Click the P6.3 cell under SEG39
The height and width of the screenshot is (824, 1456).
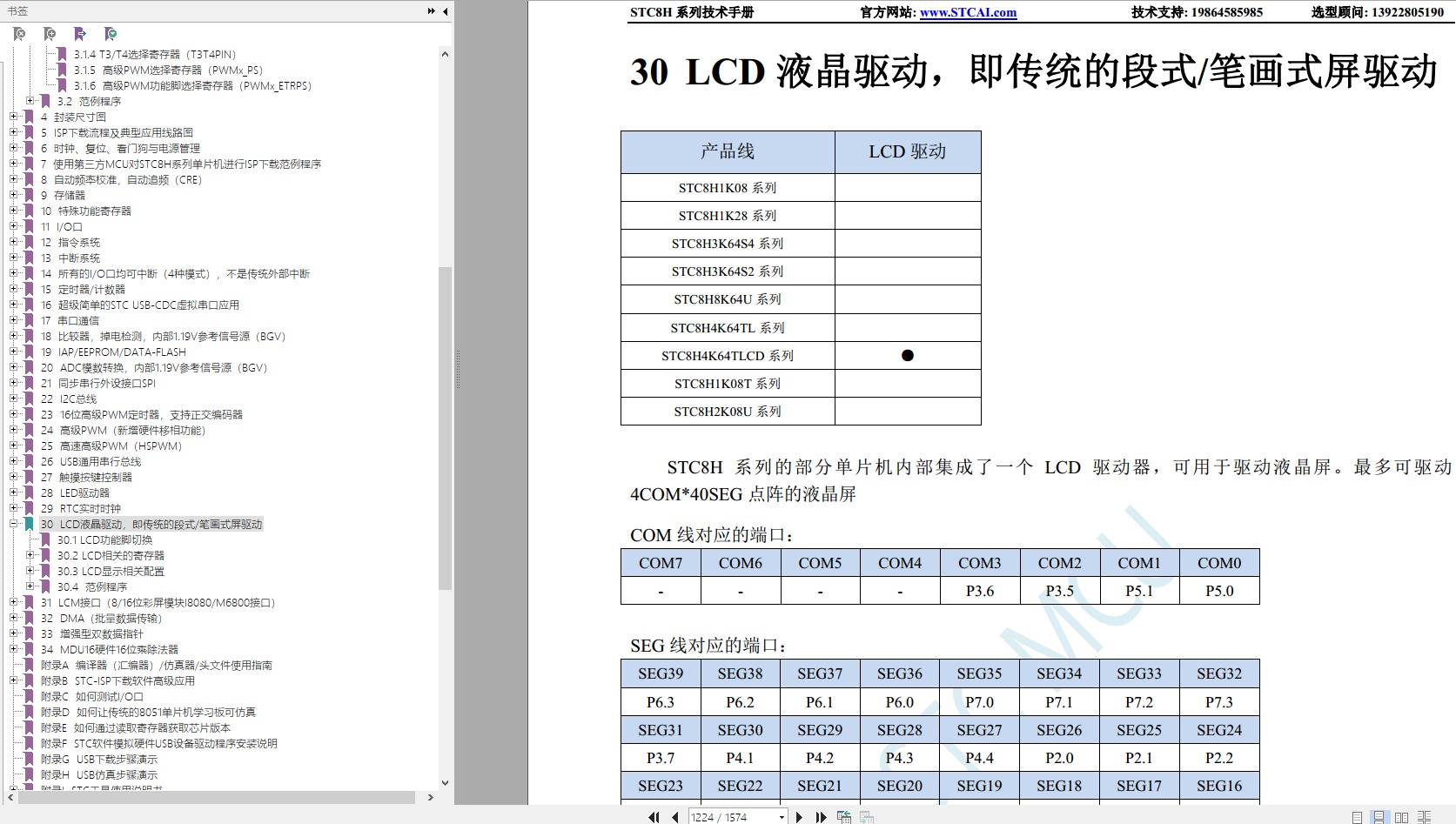pos(661,702)
